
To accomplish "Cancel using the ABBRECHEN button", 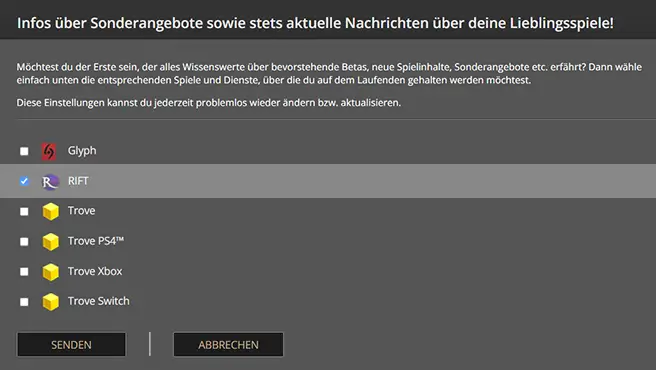I will click(228, 344).
